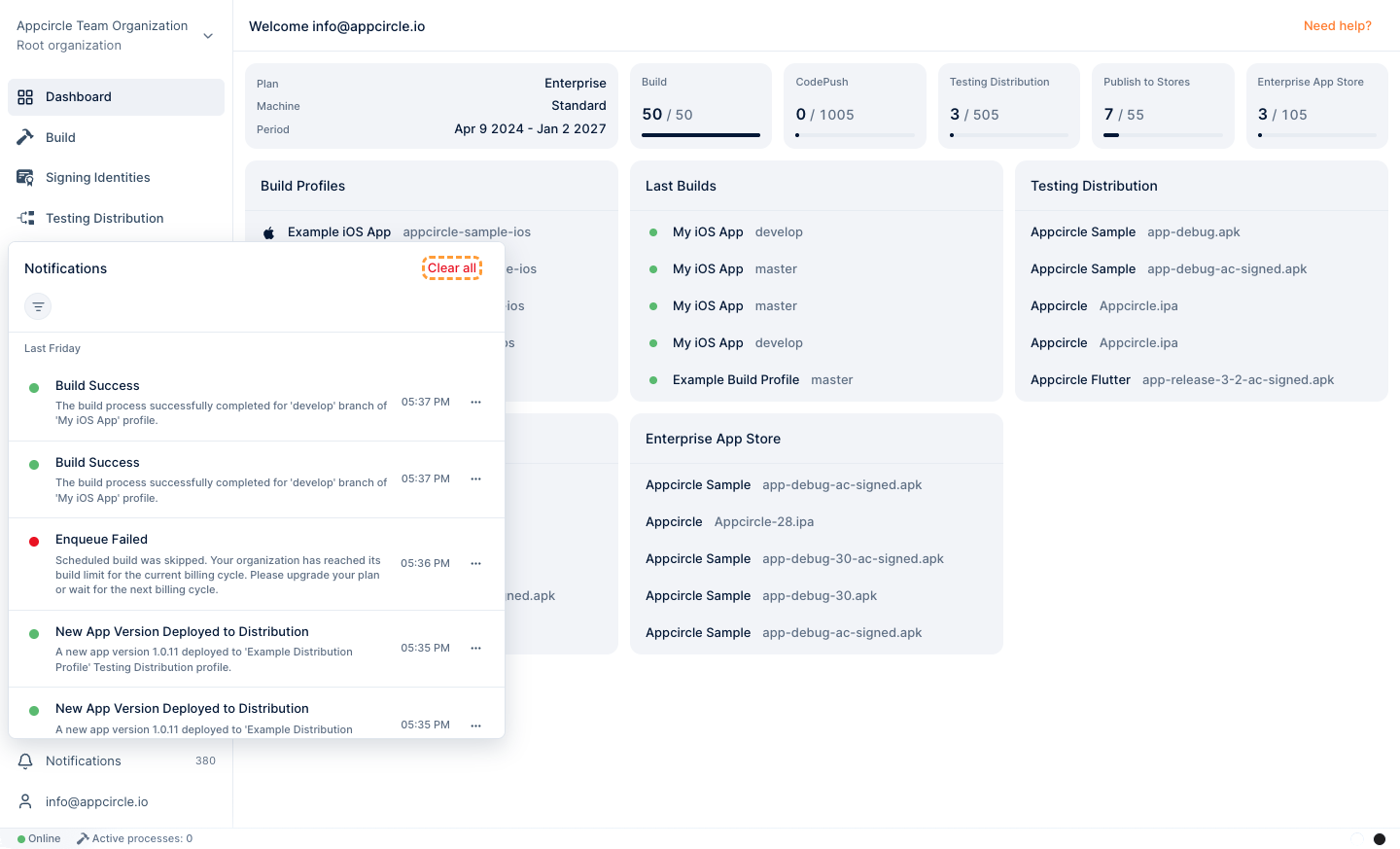This screenshot has width=1400, height=849.
Task: Click the Apr 9 2024 - Jan 2 2027 period
Action: pos(530,129)
